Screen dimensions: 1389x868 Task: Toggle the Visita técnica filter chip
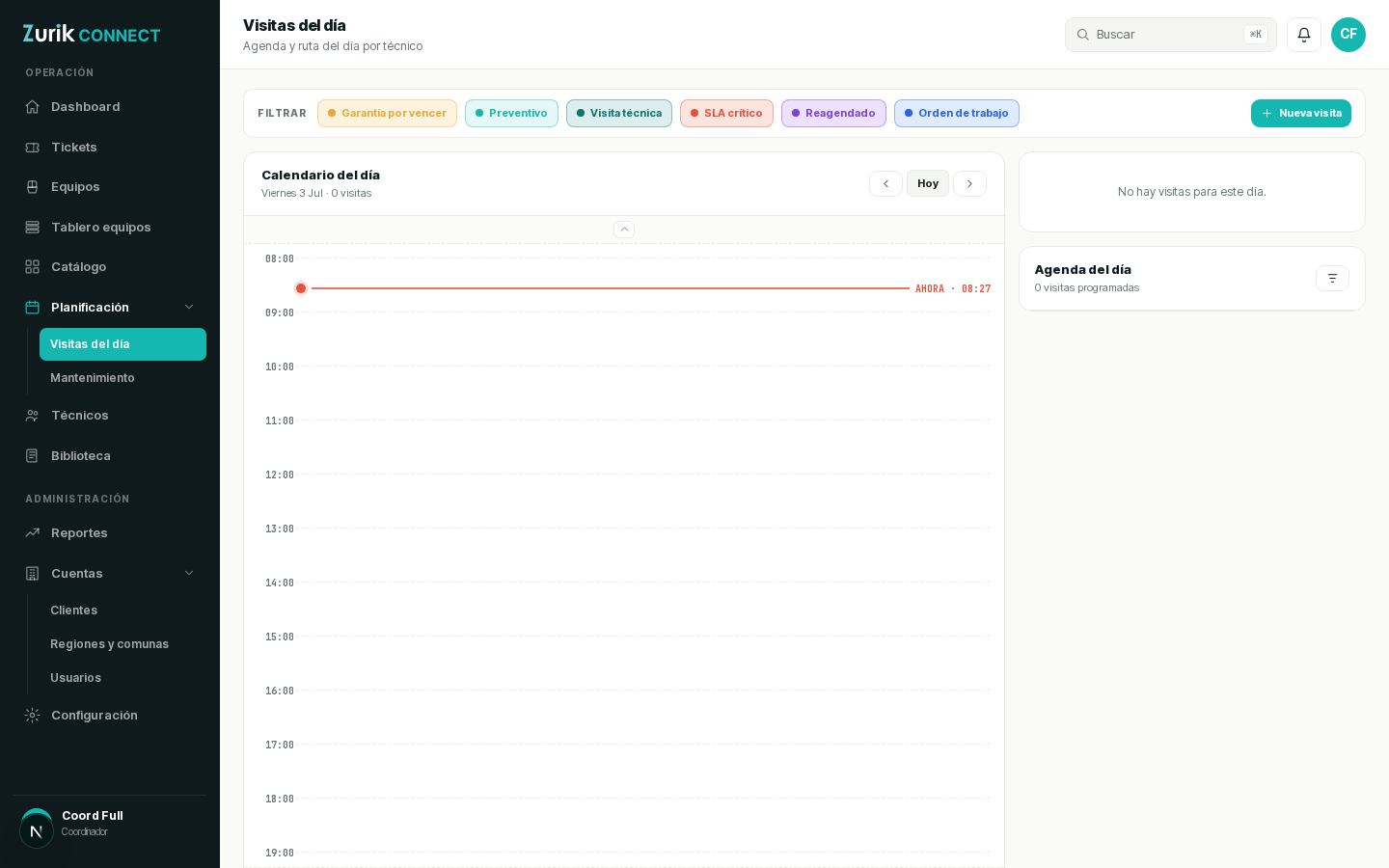tap(619, 114)
